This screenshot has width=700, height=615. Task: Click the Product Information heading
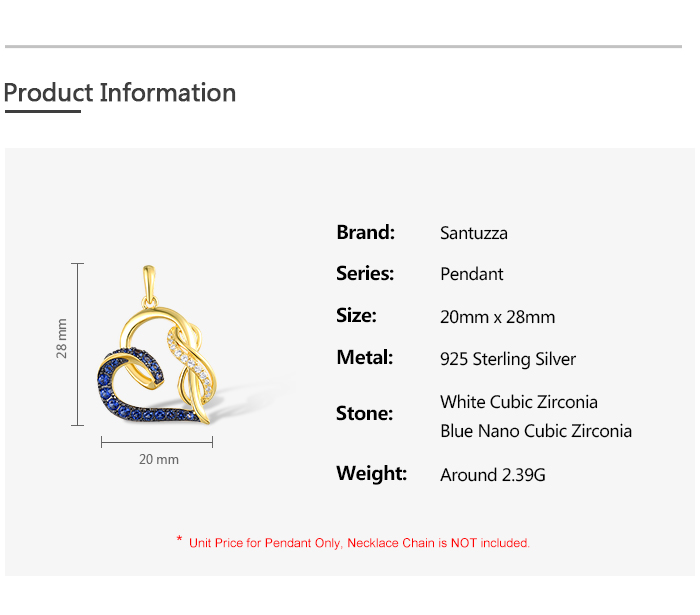(x=120, y=93)
